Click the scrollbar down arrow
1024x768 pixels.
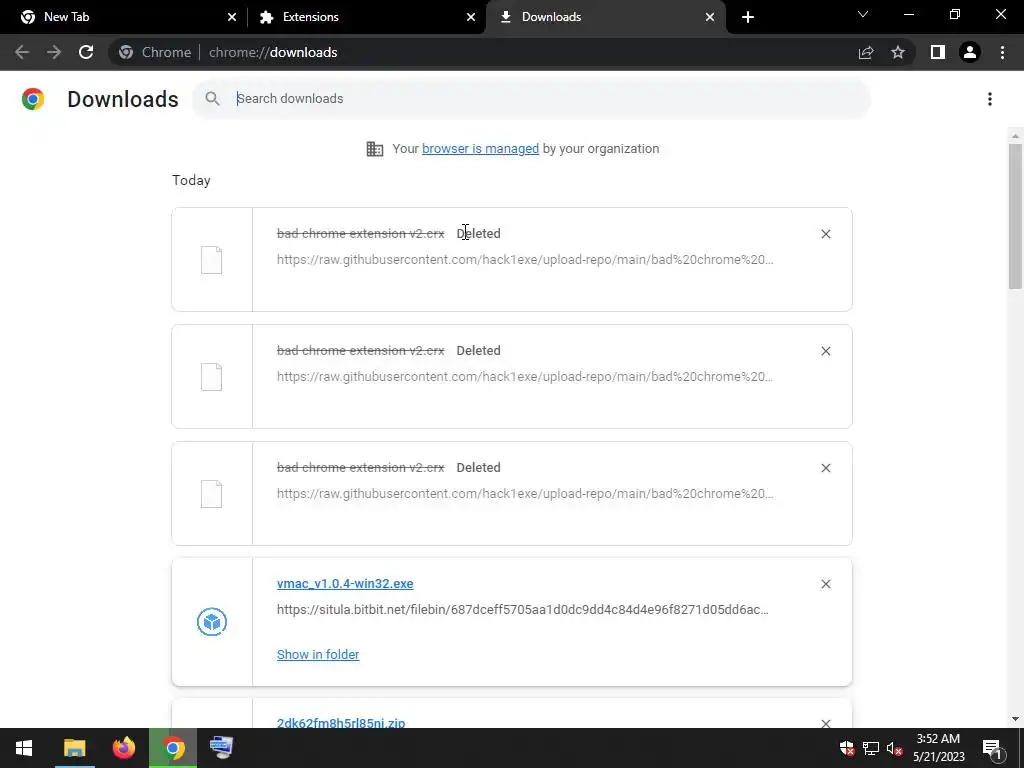coord(1015,719)
